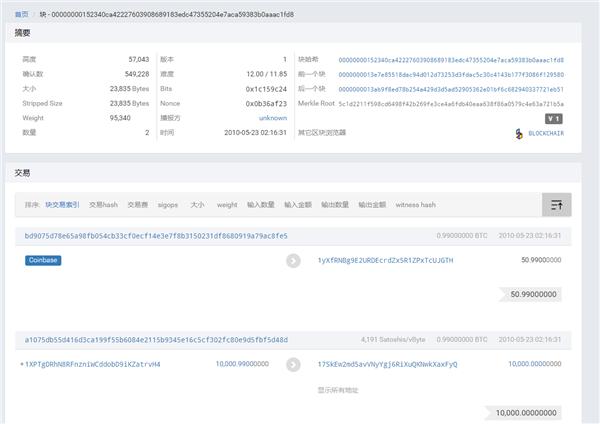The width and height of the screenshot is (600, 424).
Task: Sort by output count
Action: pos(335,205)
